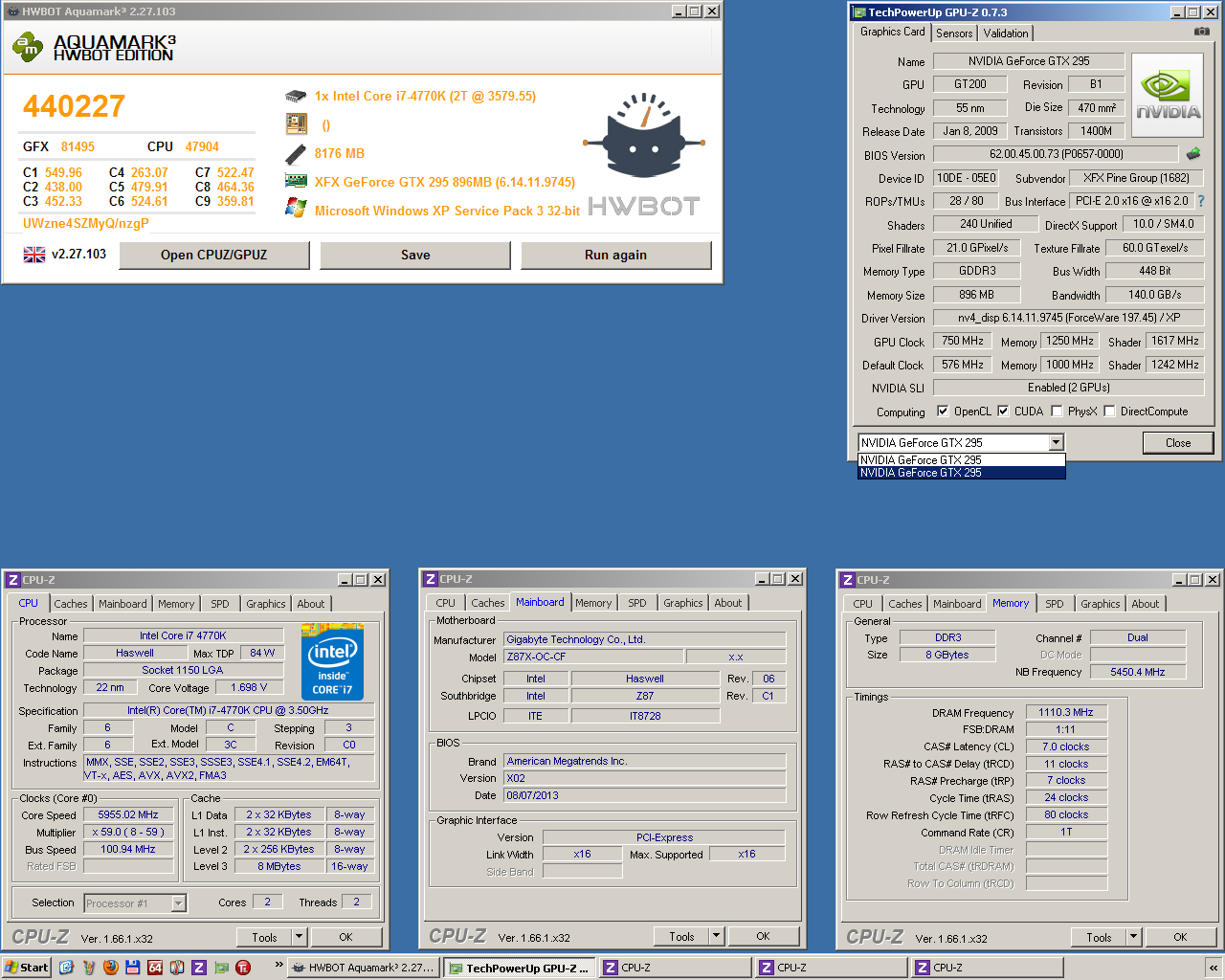Open Graphics tab in right CPU-Z window
1225x980 pixels.
coord(1101,604)
